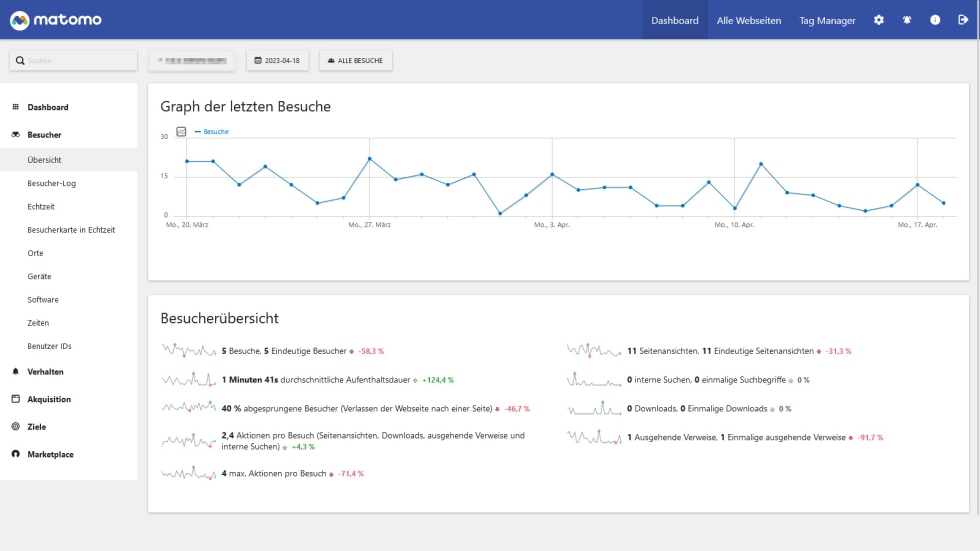Open Besucher-Log in the sidebar

click(x=52, y=183)
